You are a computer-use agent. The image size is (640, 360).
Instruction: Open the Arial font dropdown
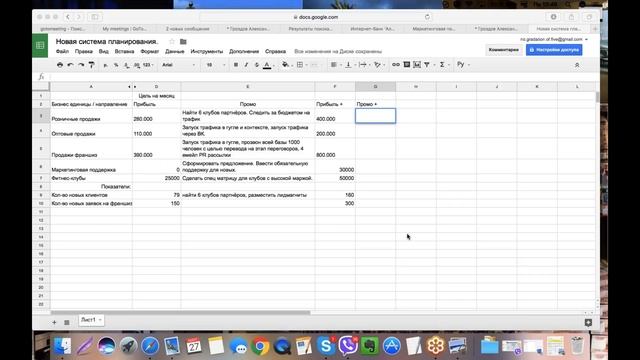tap(178, 65)
